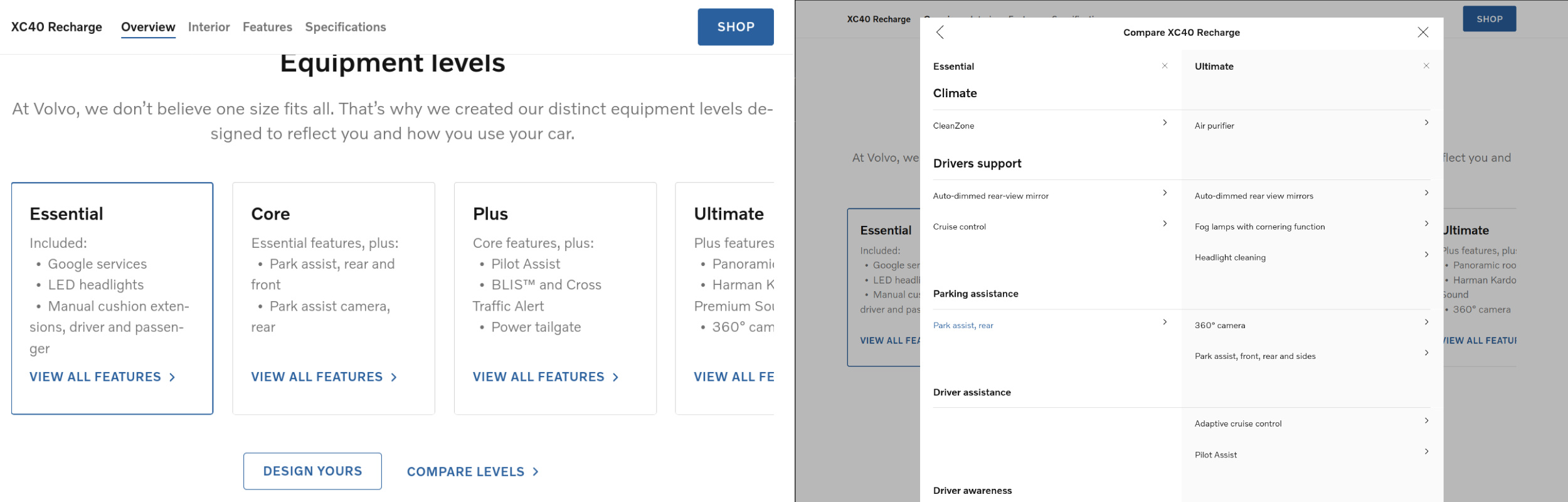Image resolution: width=1568 pixels, height=502 pixels.
Task: Remove Essential from comparison
Action: (1164, 66)
